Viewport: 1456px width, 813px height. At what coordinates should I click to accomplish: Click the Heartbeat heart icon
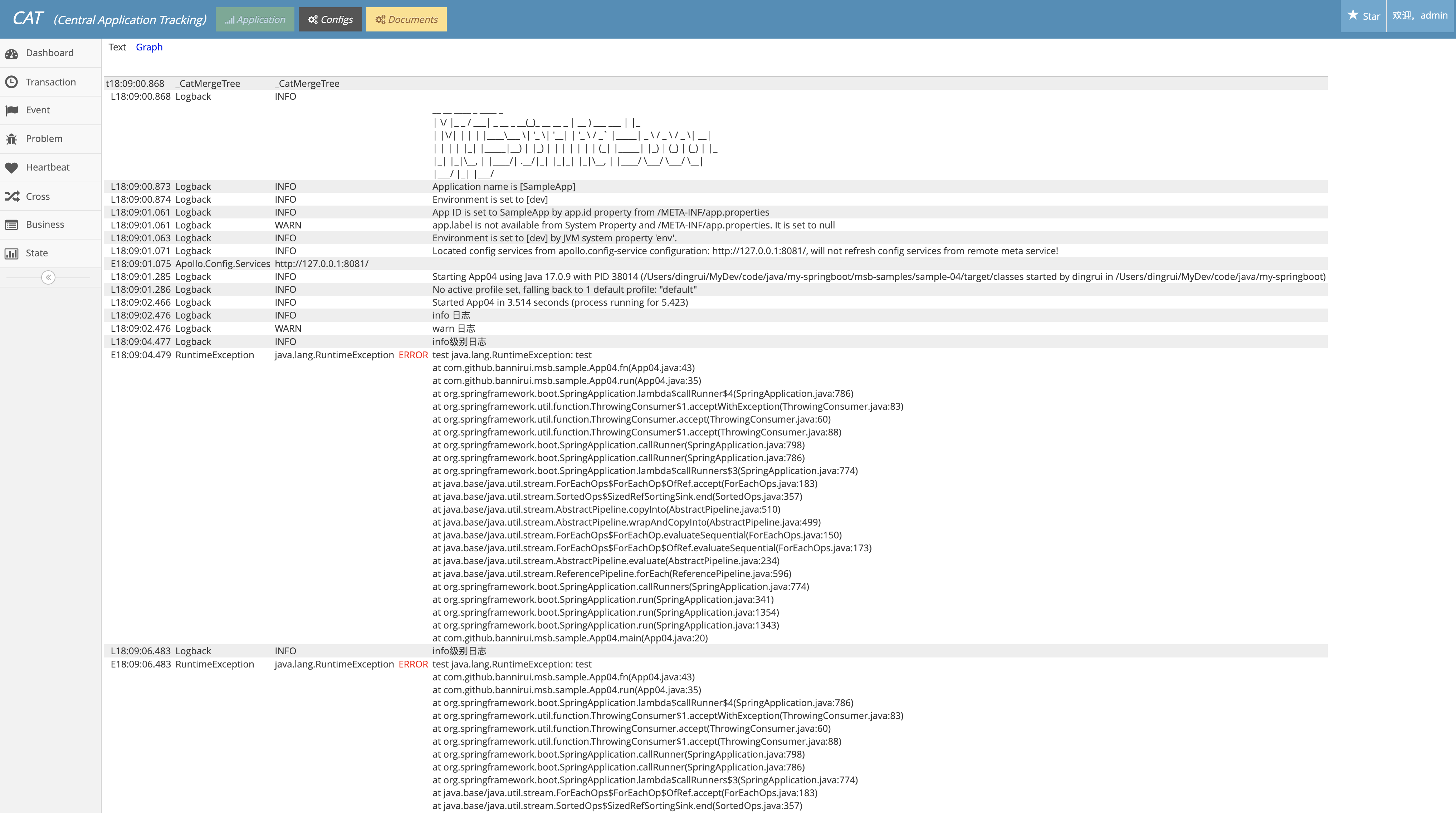click(12, 167)
